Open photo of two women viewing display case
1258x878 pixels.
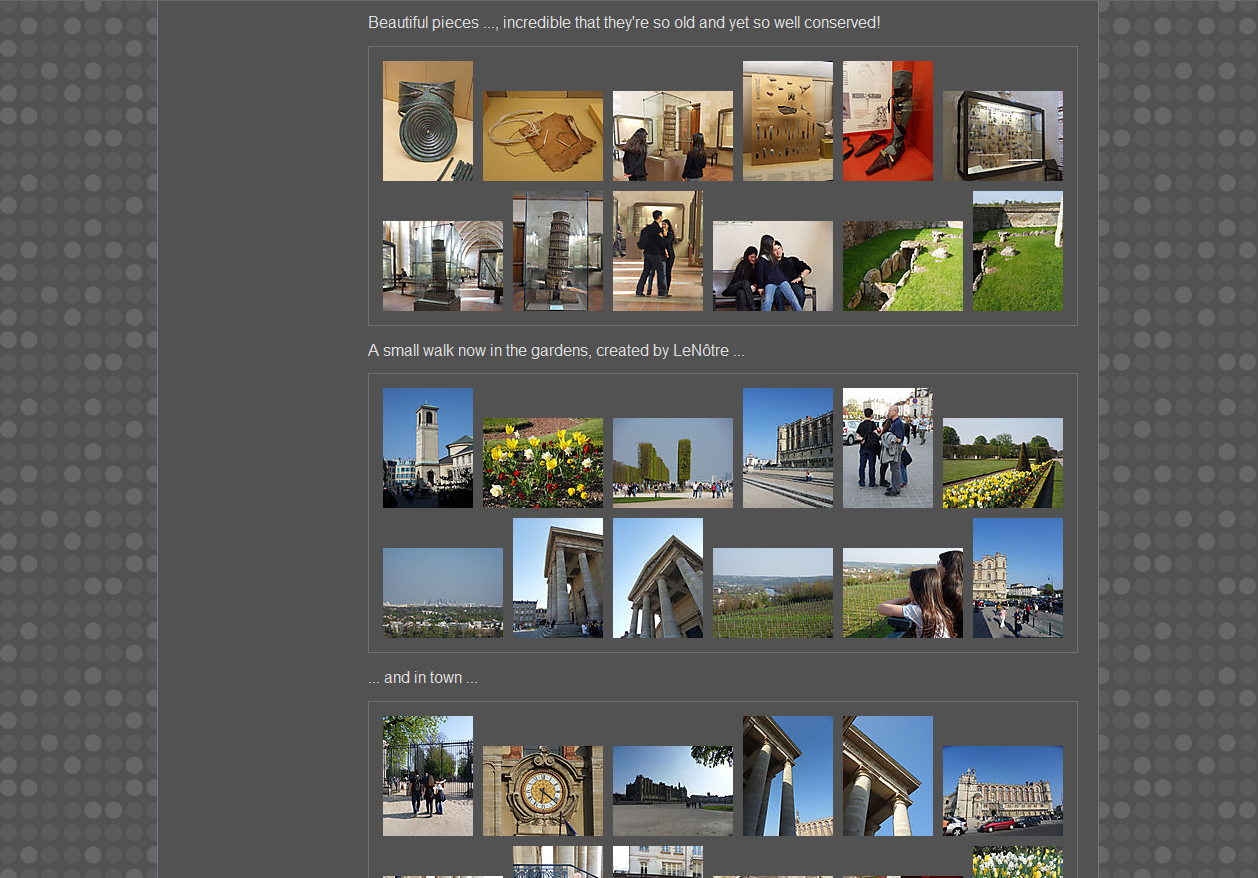tap(672, 136)
